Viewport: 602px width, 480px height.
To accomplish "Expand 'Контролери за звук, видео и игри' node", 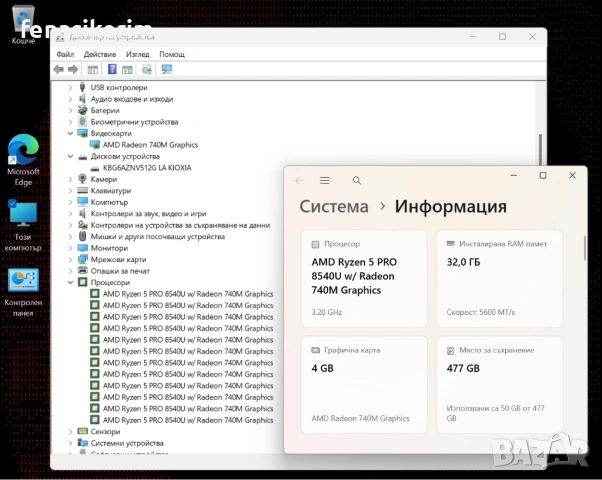I will (70, 214).
